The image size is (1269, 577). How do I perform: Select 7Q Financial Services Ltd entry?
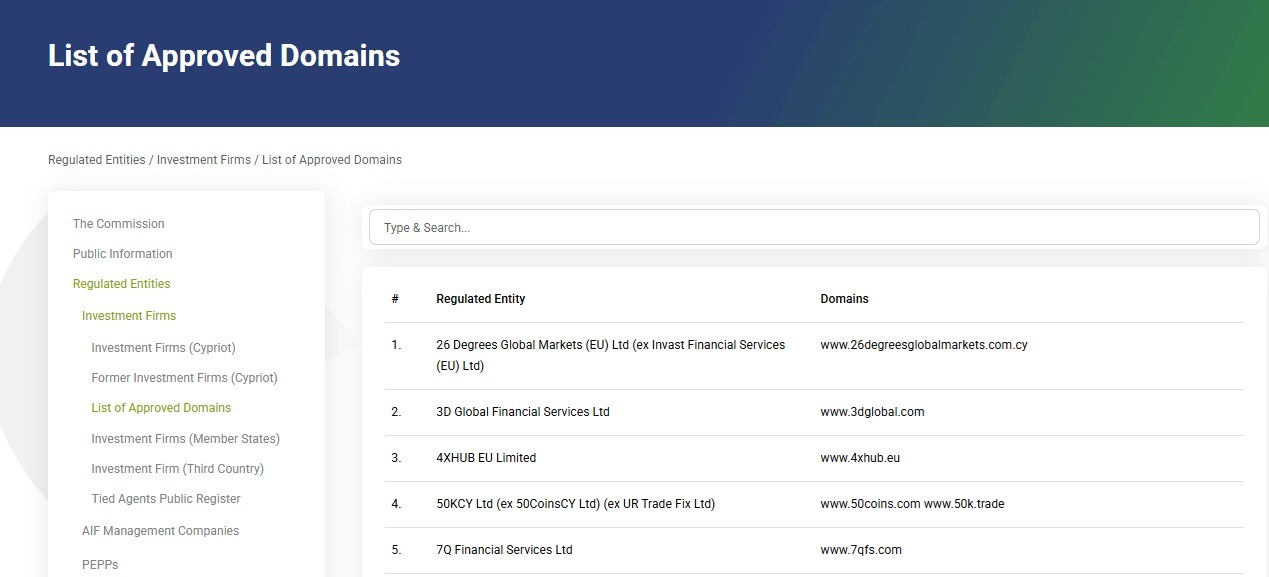(x=505, y=550)
